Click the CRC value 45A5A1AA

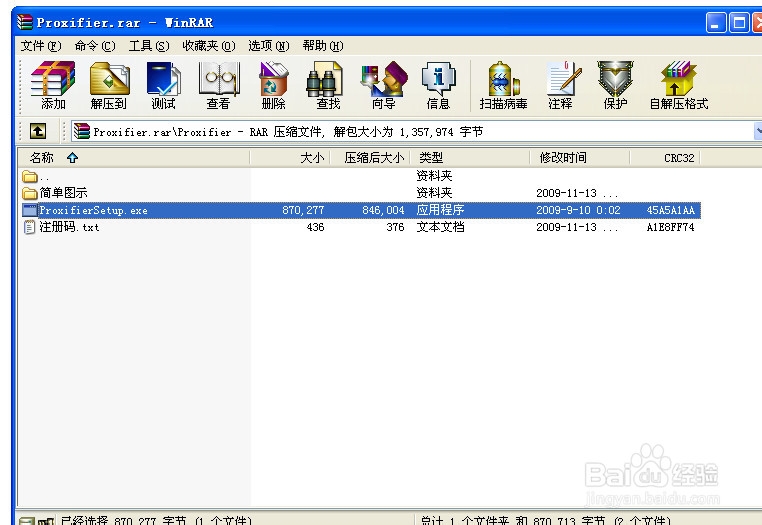(x=671, y=210)
